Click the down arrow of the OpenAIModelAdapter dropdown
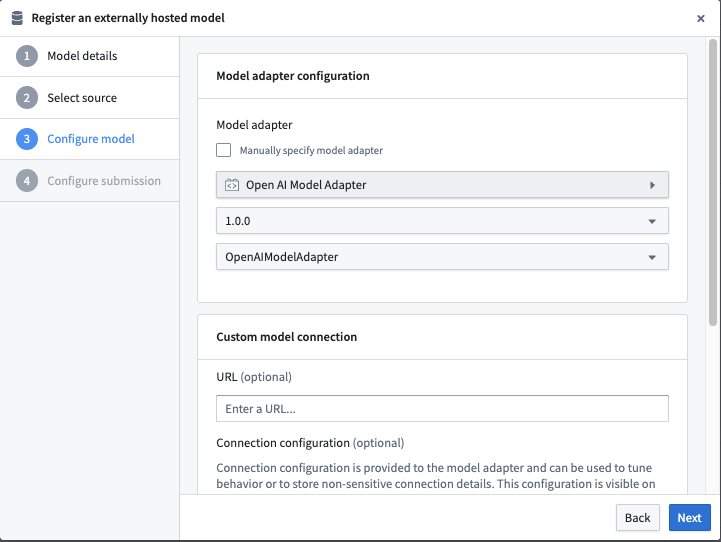This screenshot has height=542, width=721. pos(652,257)
